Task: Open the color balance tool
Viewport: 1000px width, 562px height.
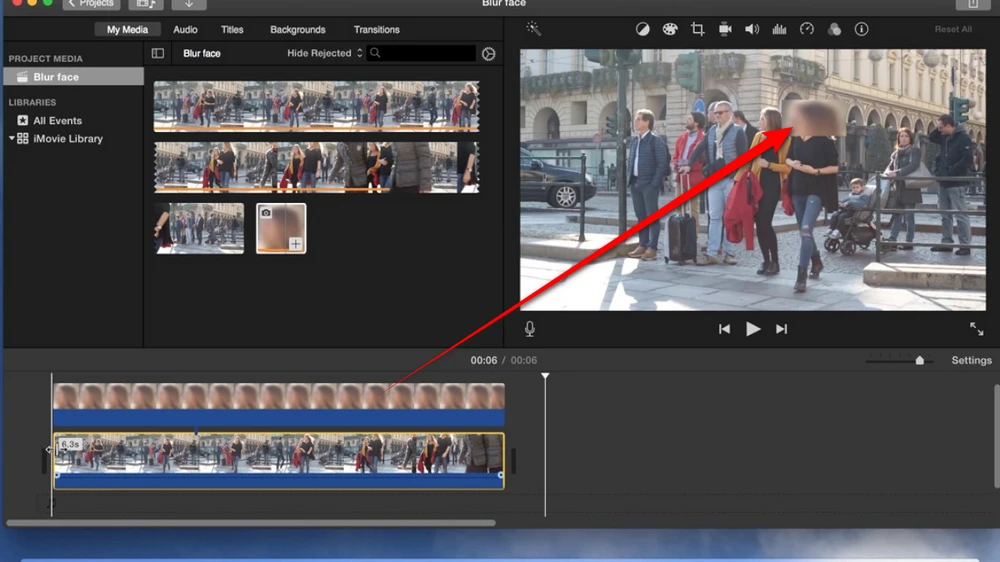Action: [x=643, y=29]
